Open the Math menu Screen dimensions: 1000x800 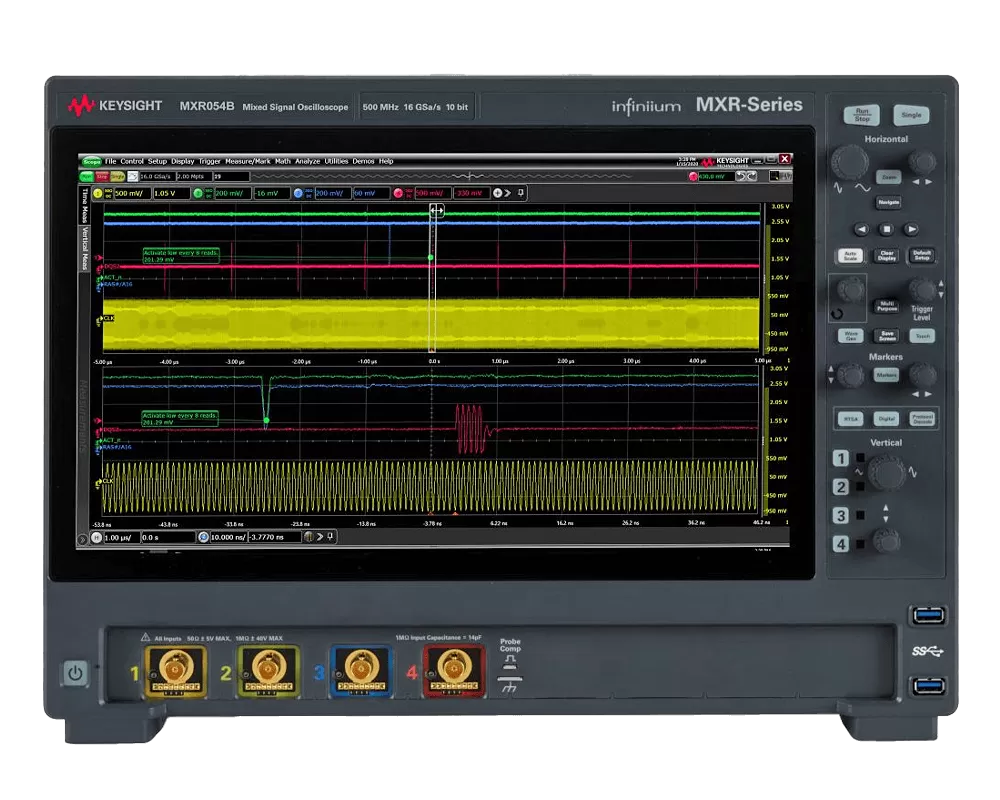[x=283, y=161]
